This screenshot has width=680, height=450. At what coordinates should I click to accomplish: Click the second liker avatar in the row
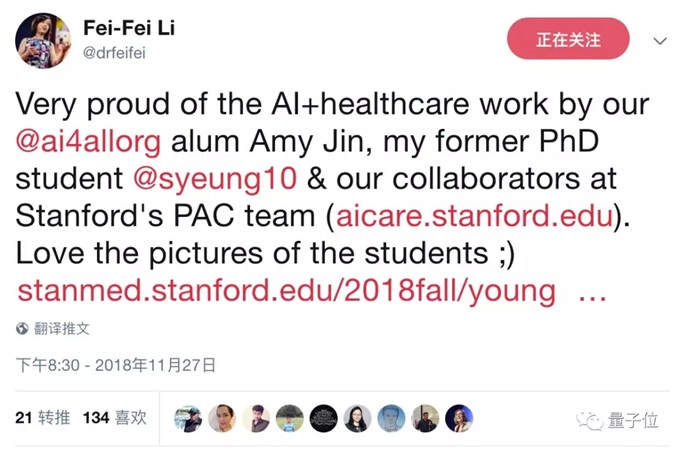[x=222, y=418]
